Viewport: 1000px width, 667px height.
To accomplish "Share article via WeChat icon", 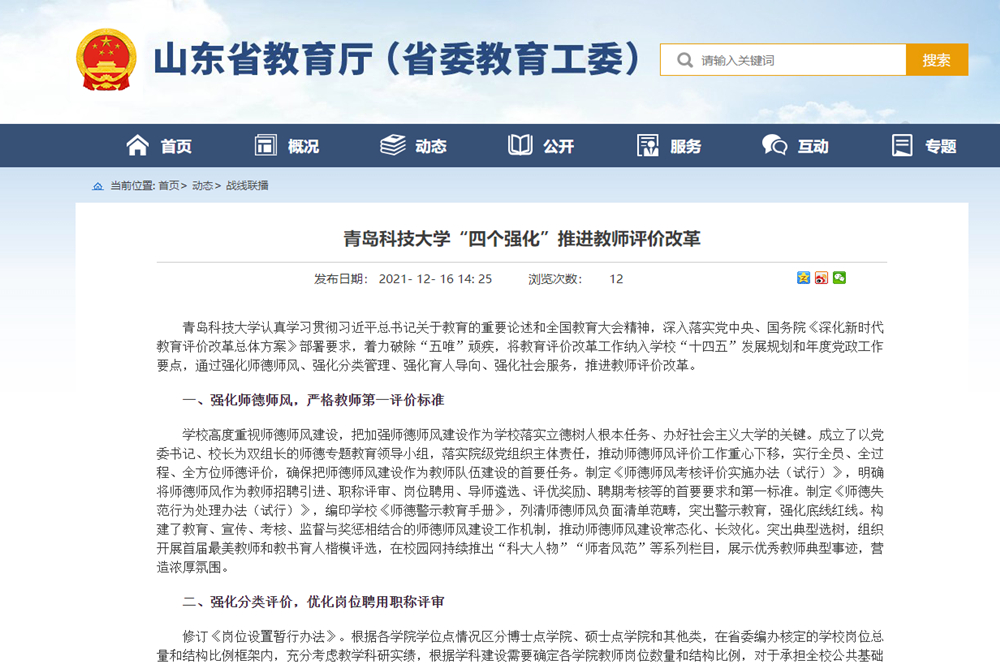I will (839, 278).
